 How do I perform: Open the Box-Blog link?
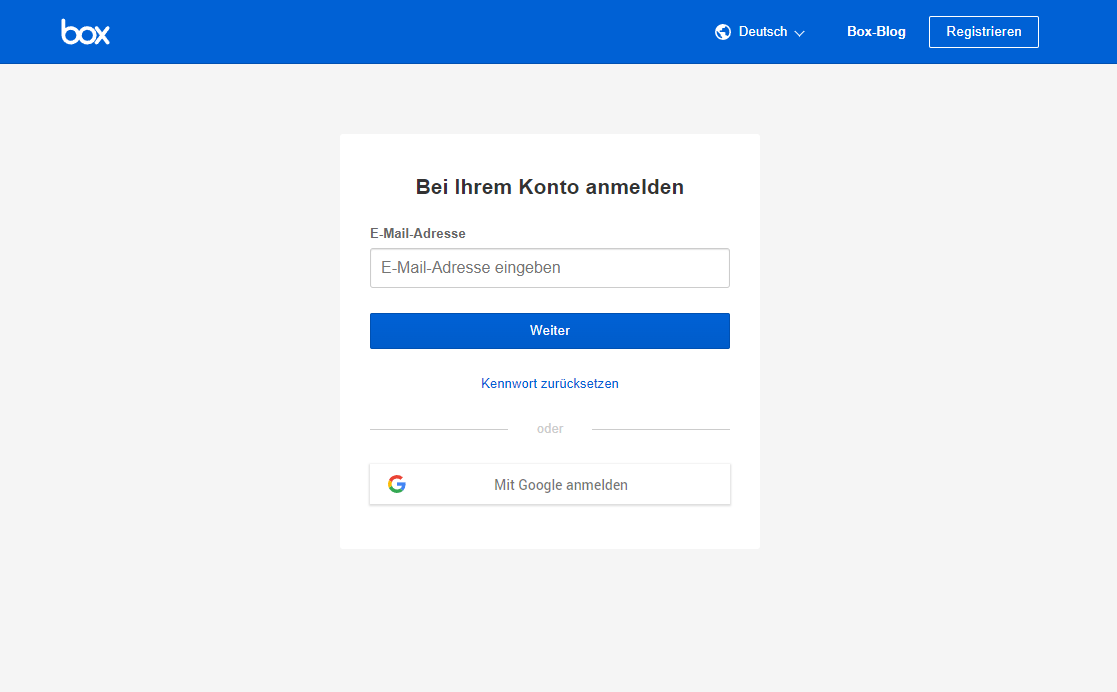pos(876,32)
